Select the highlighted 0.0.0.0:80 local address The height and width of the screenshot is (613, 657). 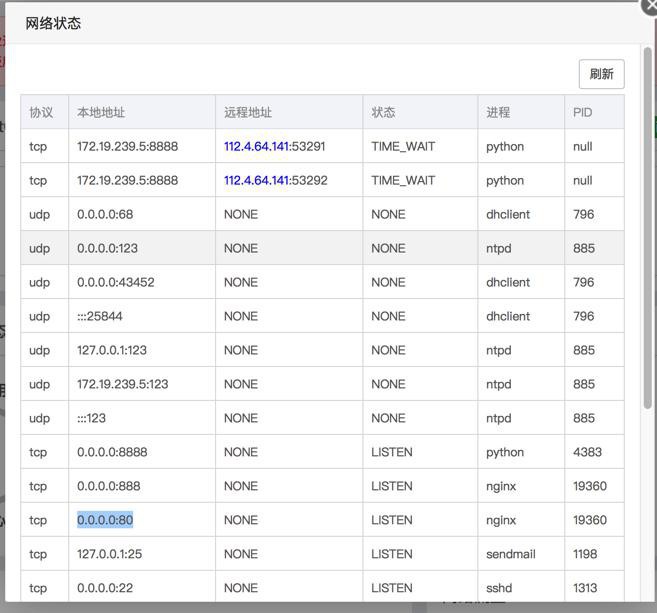tap(105, 520)
